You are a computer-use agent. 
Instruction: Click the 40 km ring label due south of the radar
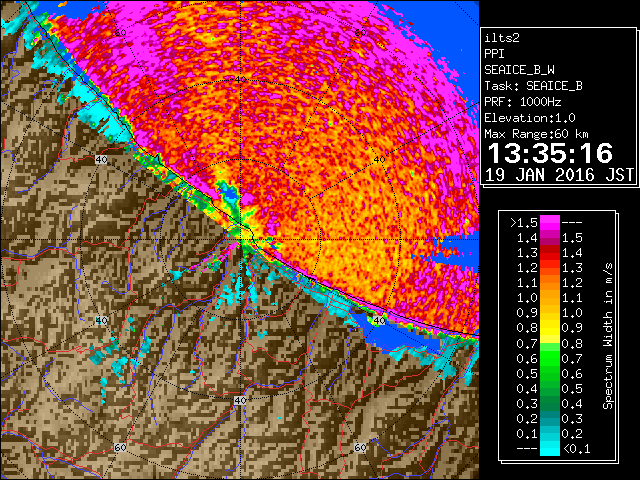(x=240, y=400)
